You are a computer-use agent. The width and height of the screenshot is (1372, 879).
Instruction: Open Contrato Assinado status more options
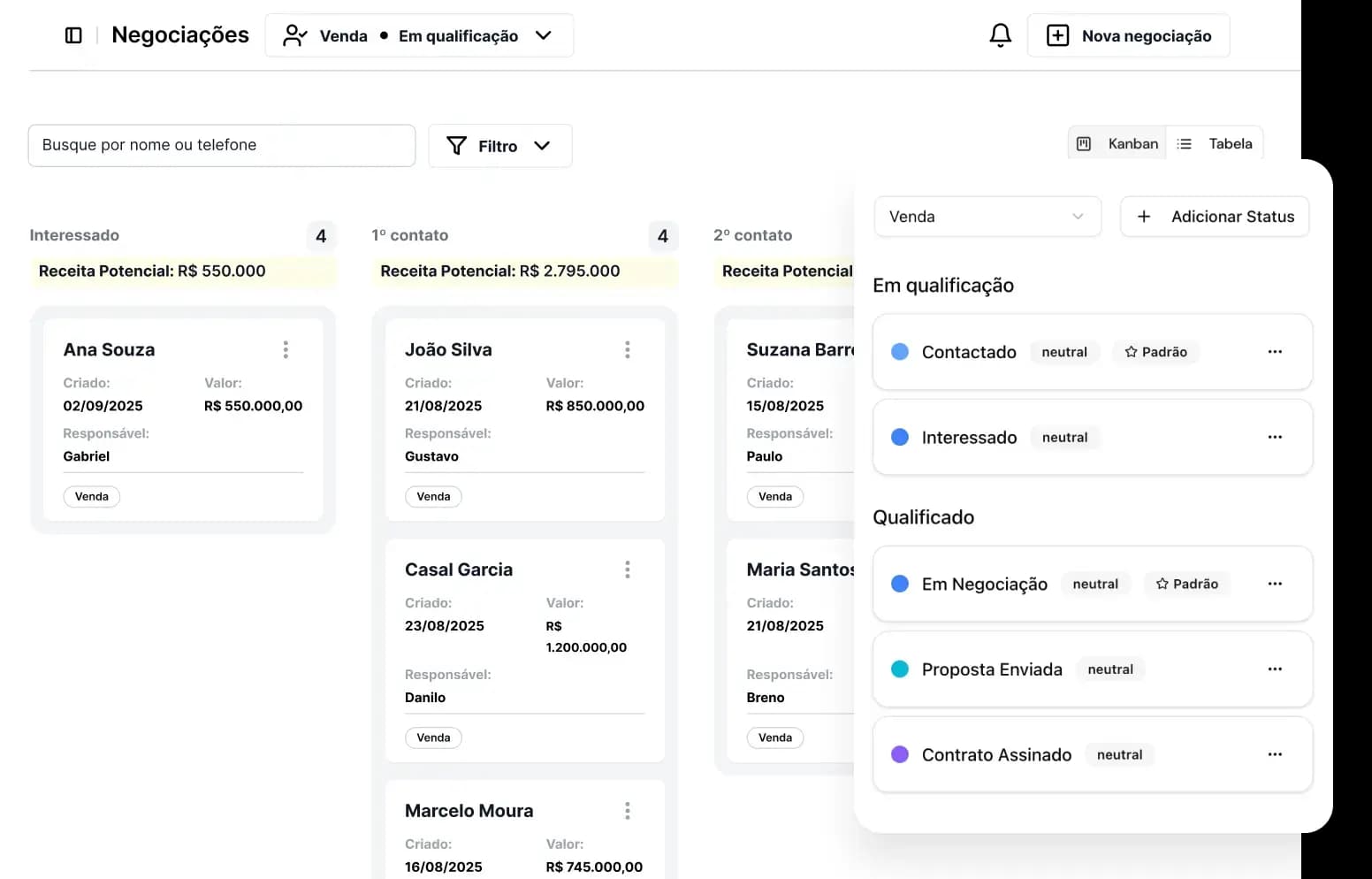tap(1275, 754)
